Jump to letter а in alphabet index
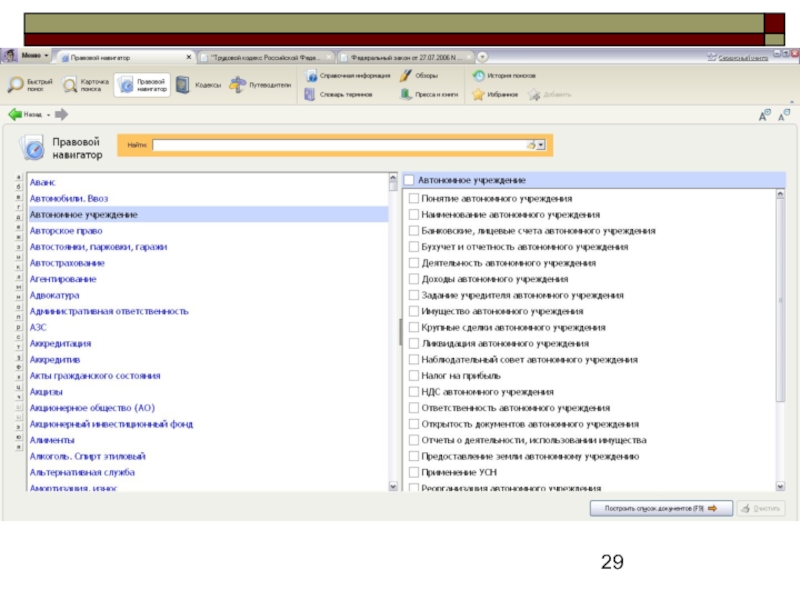Image resolution: width=800 pixels, height=600 pixels. coord(18,178)
